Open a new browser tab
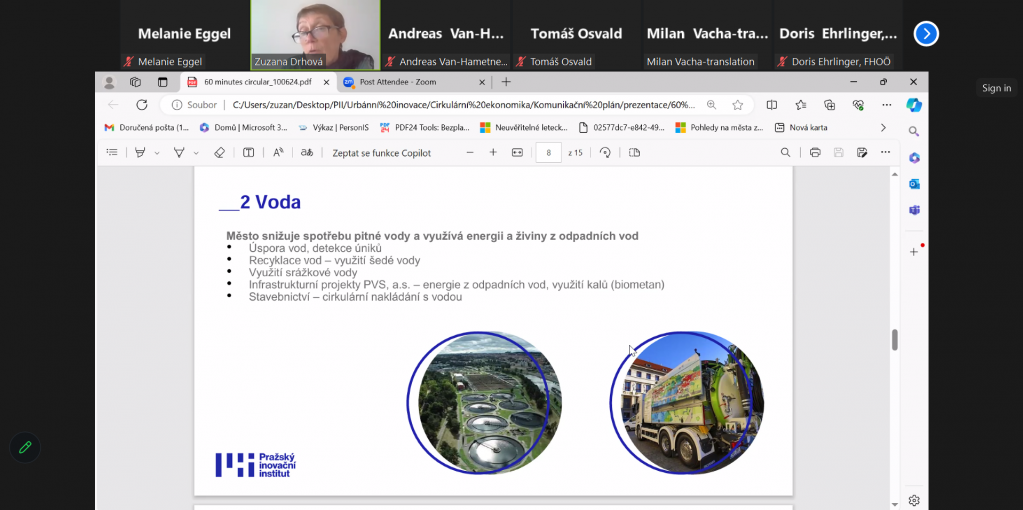1023x510 pixels. [x=506, y=82]
